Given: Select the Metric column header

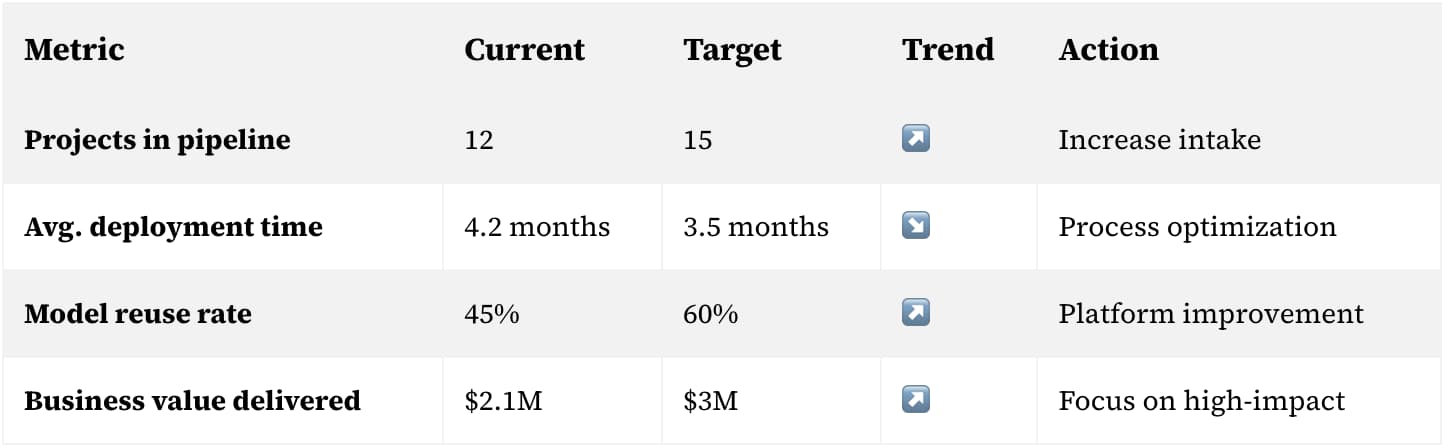Looking at the screenshot, I should (74, 49).
